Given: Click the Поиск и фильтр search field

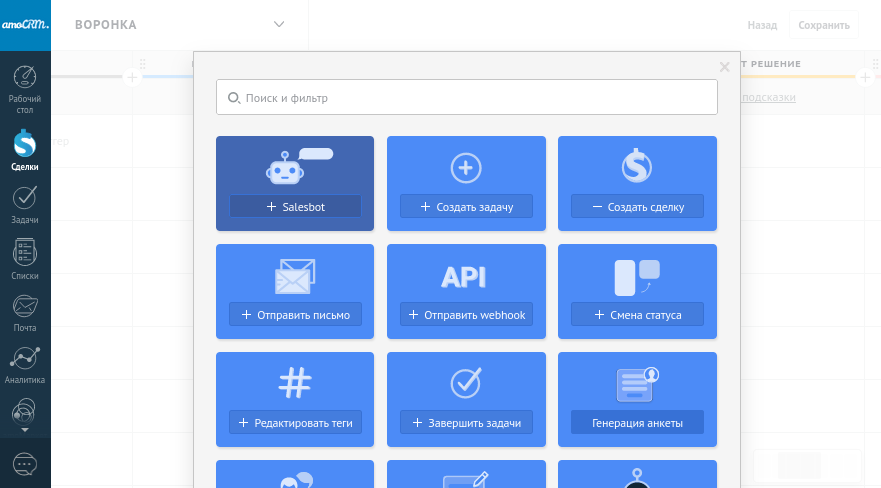Looking at the screenshot, I should point(466,98).
